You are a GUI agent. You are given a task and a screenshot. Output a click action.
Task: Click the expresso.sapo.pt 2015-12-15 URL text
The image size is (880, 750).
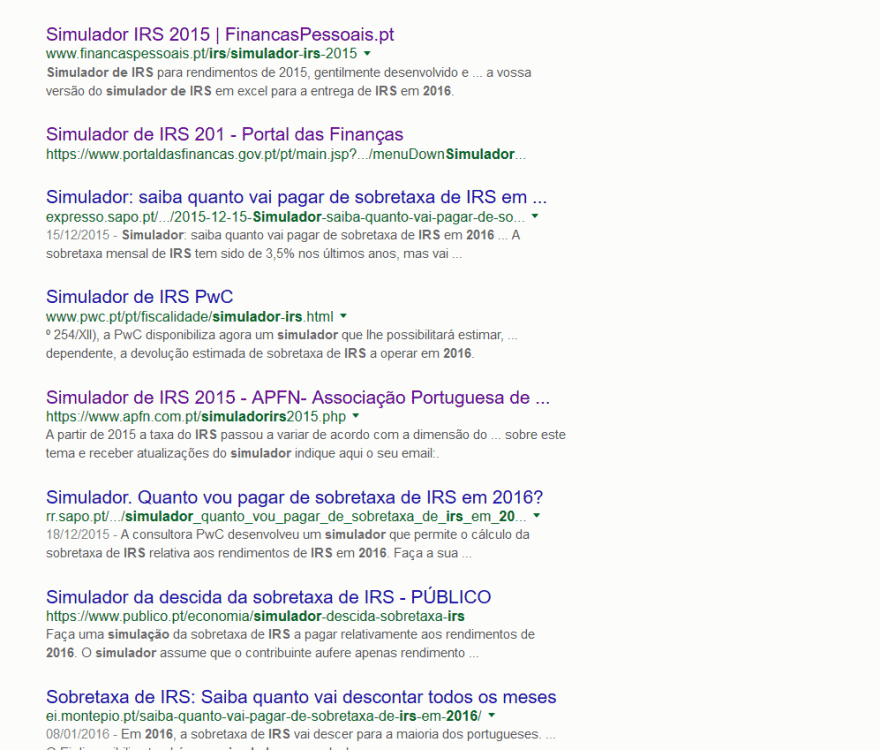coord(286,217)
